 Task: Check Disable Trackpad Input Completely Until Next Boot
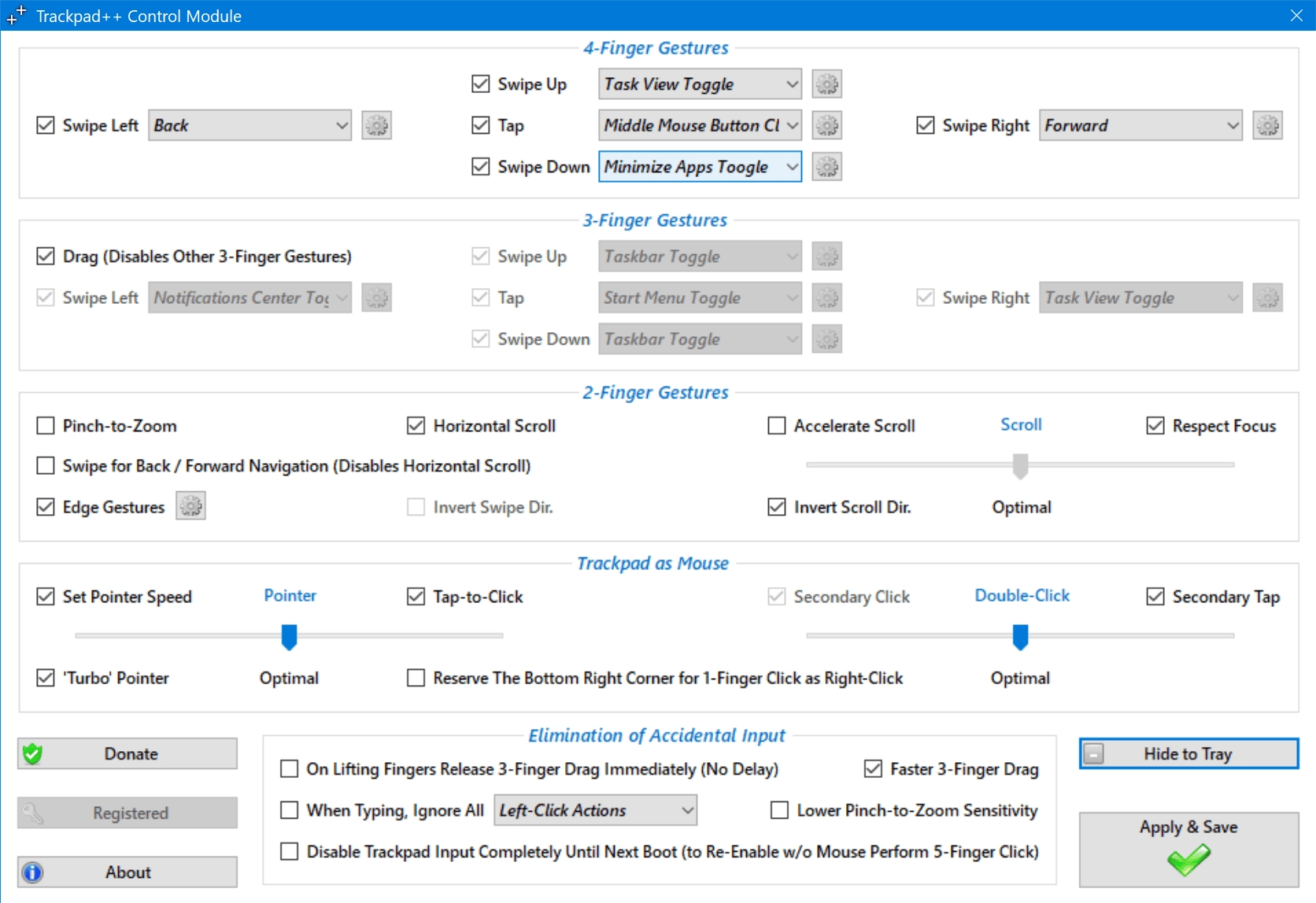coord(290,852)
